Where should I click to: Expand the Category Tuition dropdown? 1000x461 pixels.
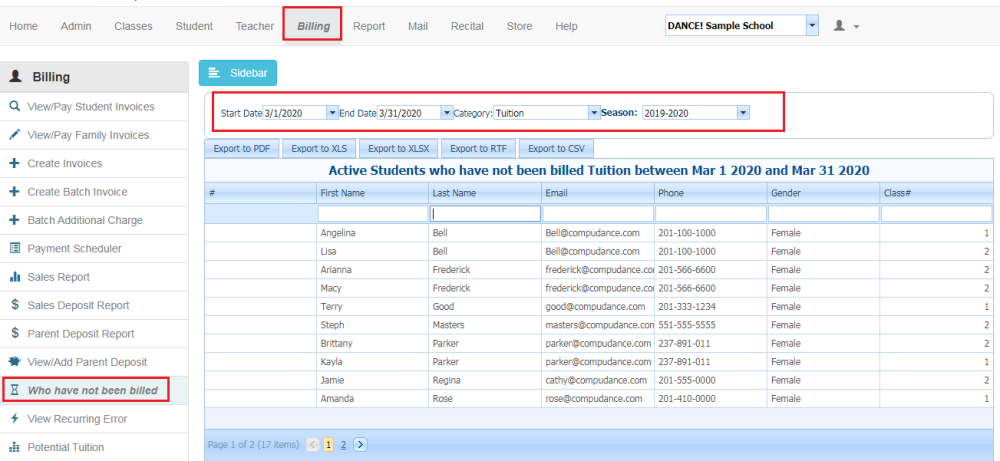pos(594,113)
